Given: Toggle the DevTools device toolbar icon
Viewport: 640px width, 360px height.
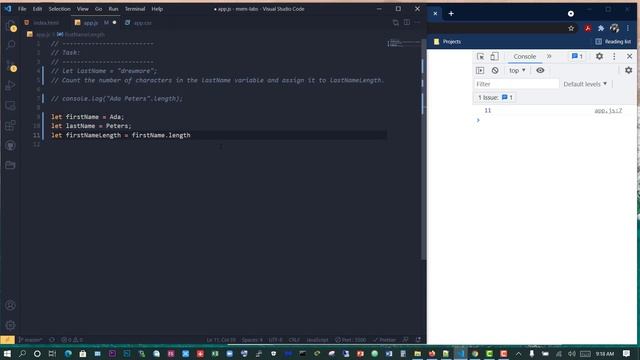Looking at the screenshot, I should 494,56.
